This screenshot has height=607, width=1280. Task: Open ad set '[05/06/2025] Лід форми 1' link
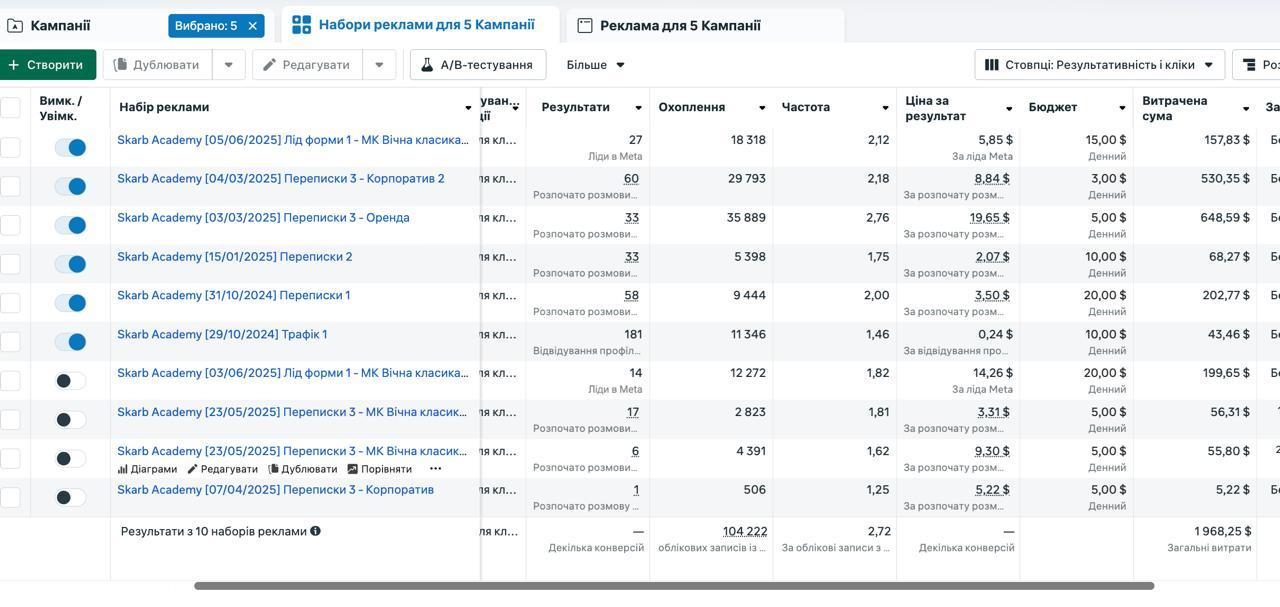click(293, 140)
